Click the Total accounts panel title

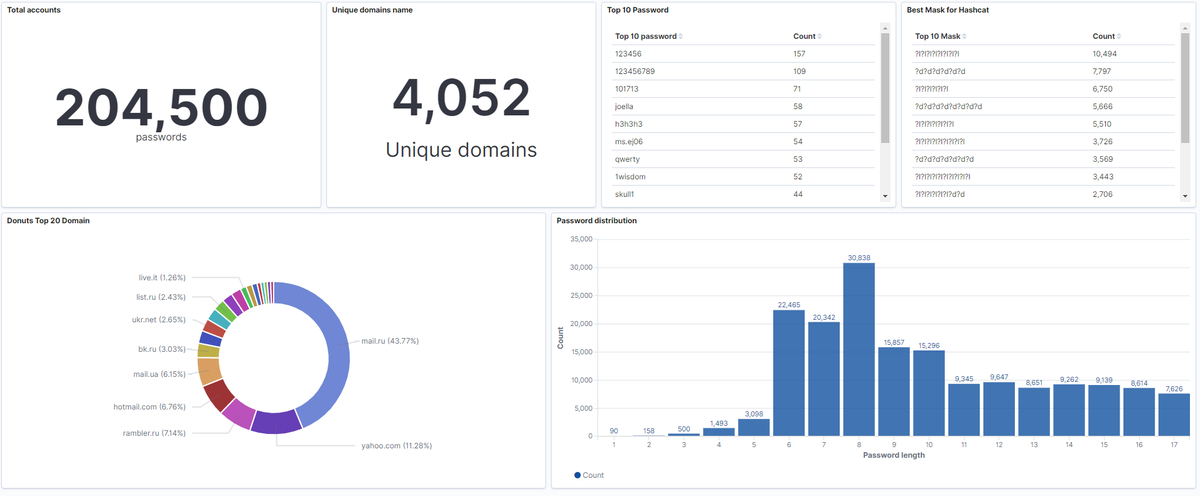click(x=33, y=10)
